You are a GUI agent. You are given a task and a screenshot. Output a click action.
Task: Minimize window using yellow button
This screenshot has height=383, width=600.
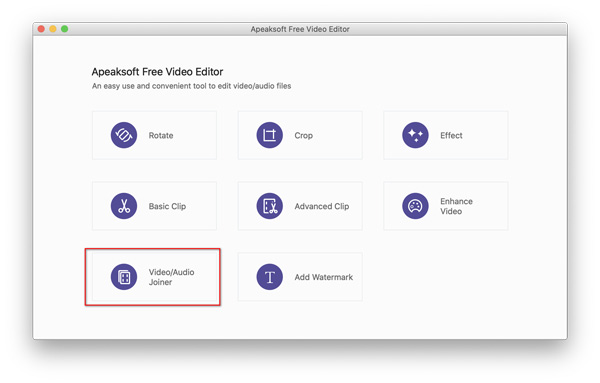53,29
